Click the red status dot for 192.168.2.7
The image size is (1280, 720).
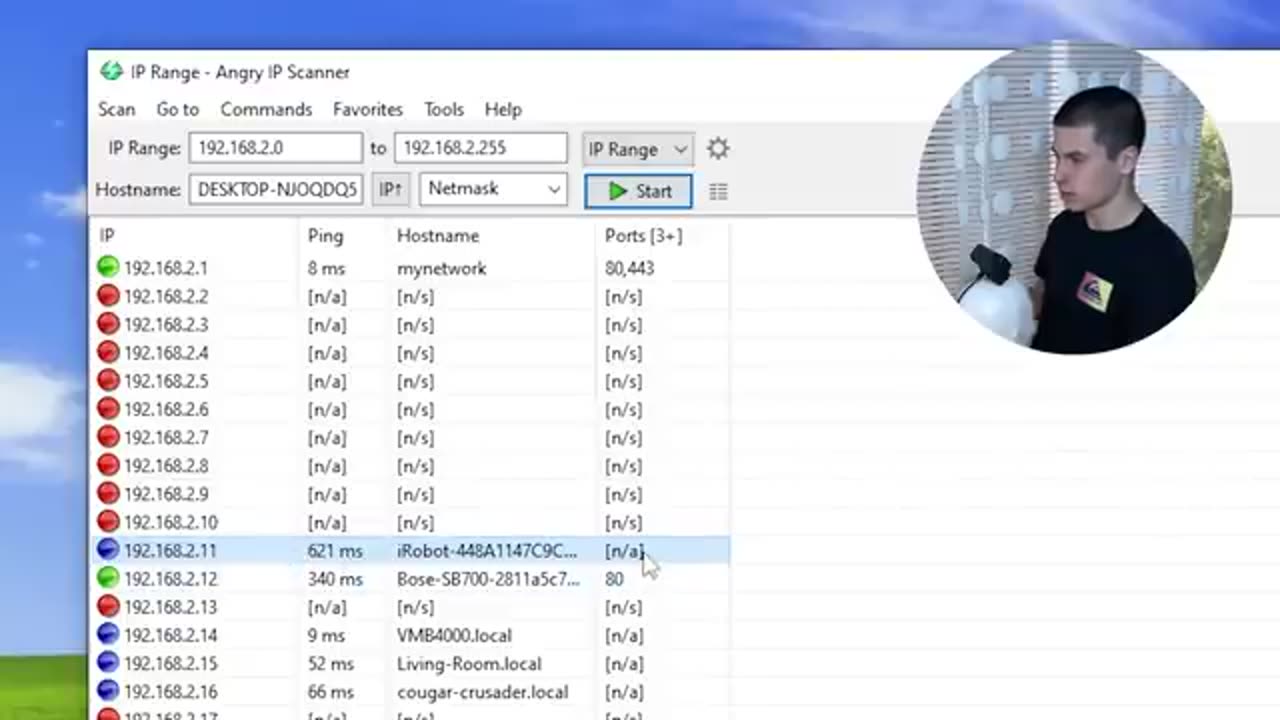[108, 437]
